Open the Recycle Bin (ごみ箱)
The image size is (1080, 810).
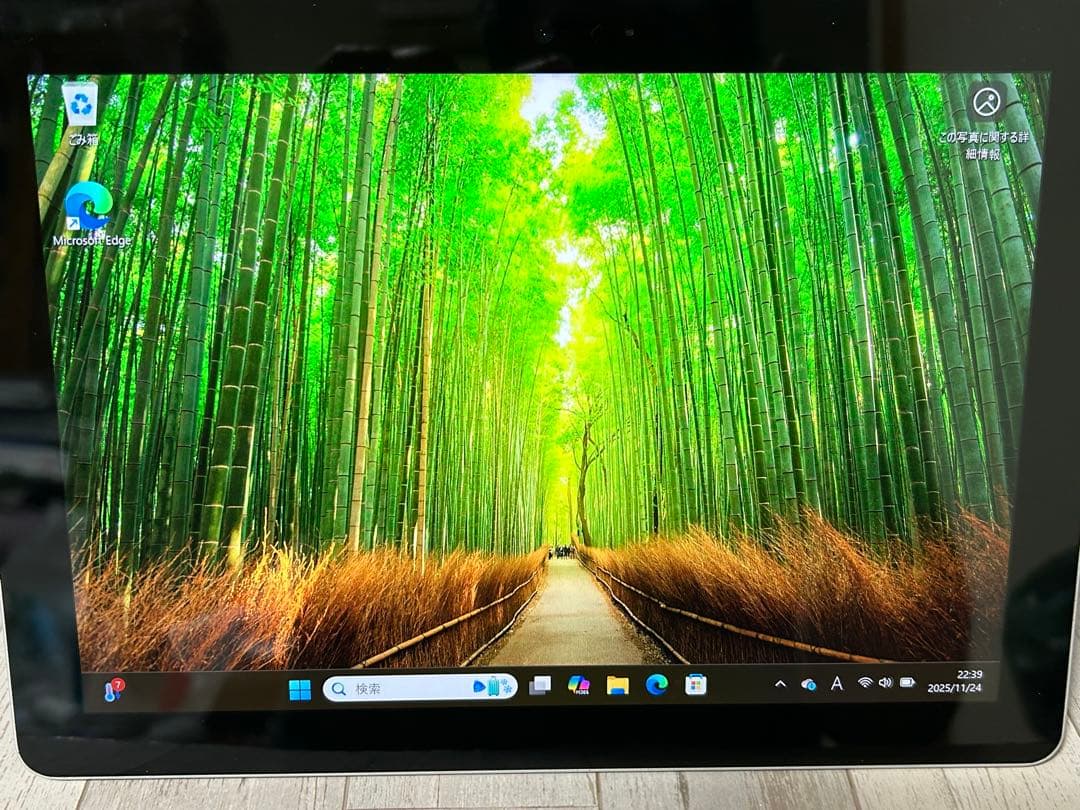79,108
